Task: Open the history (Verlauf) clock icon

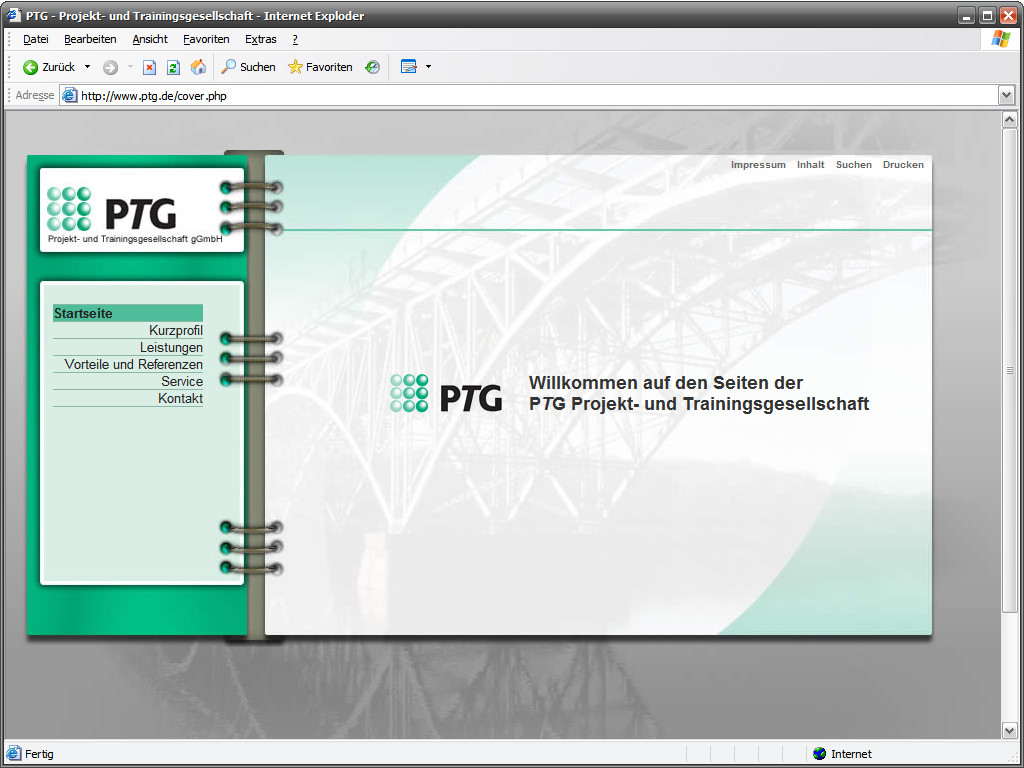Action: [x=372, y=67]
